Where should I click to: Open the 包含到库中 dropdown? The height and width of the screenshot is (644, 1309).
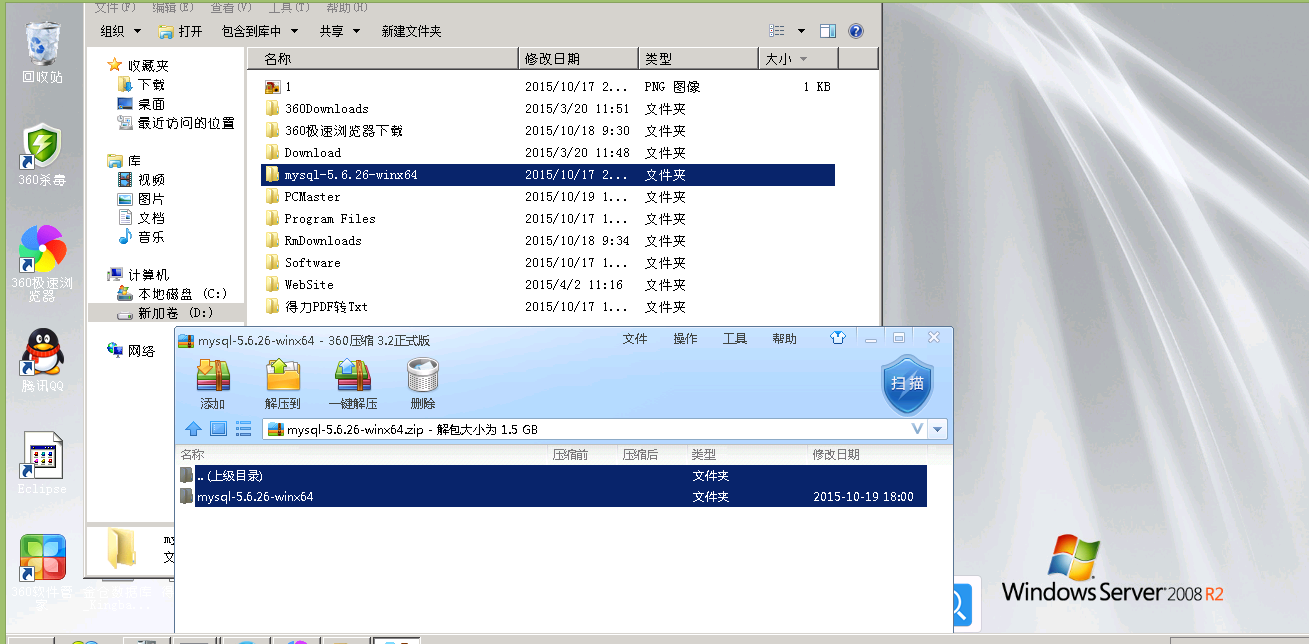click(259, 31)
